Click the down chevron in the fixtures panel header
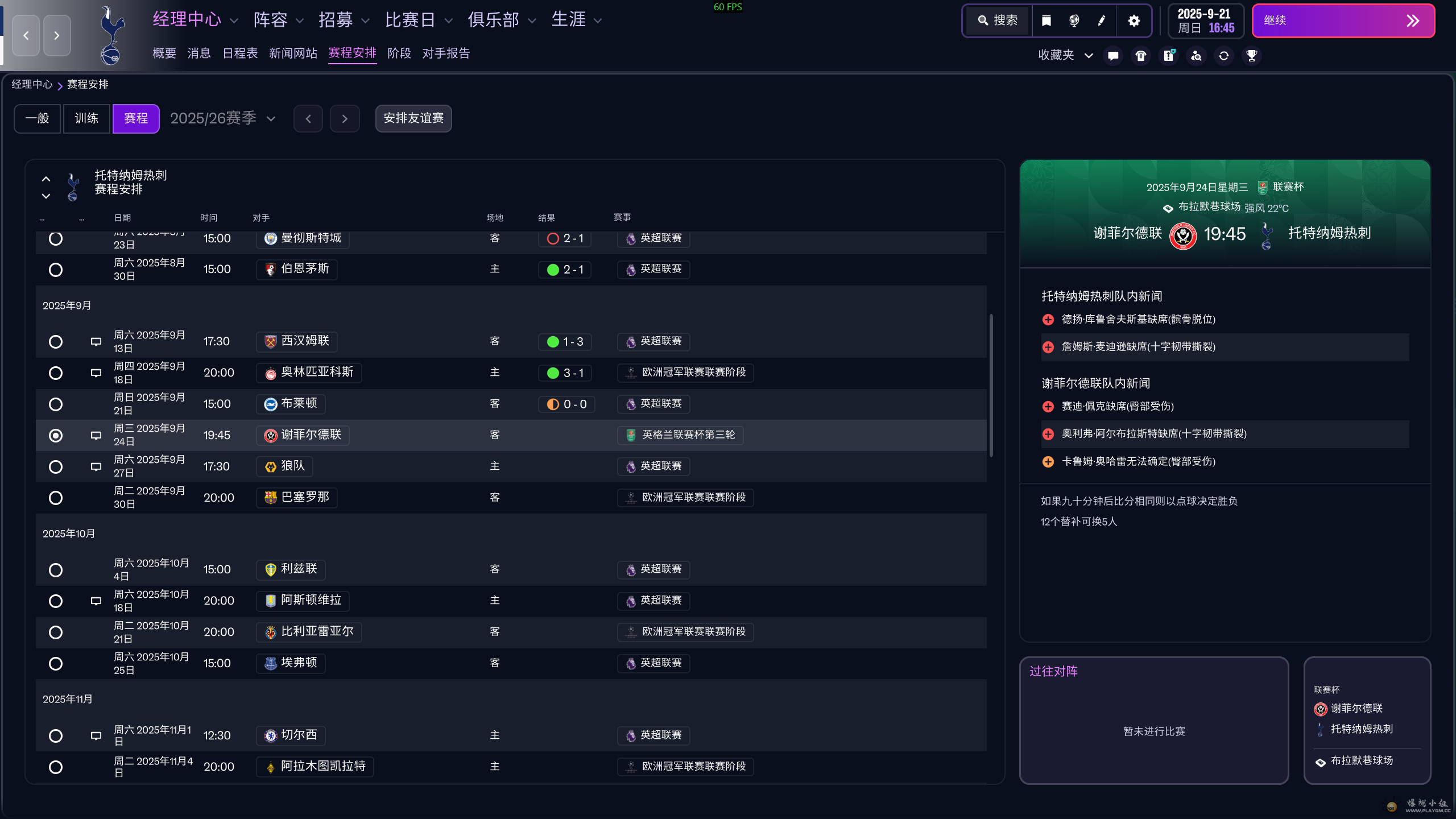 [x=46, y=196]
